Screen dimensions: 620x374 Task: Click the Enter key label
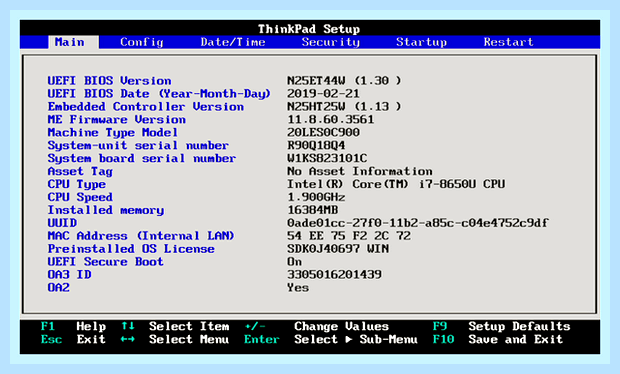point(261,339)
